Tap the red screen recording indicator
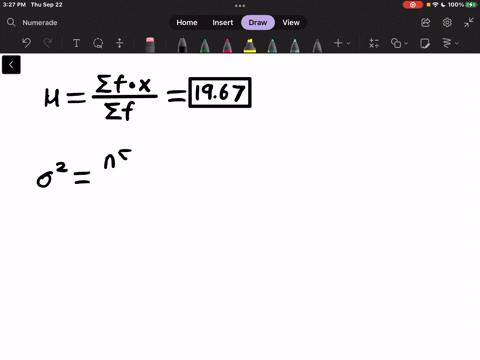Screen dimensions: 480x360 pyautogui.click(x=413, y=5)
